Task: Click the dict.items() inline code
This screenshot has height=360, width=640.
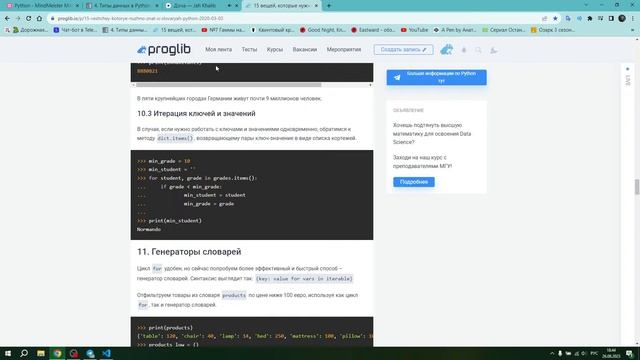Action: coord(175,138)
